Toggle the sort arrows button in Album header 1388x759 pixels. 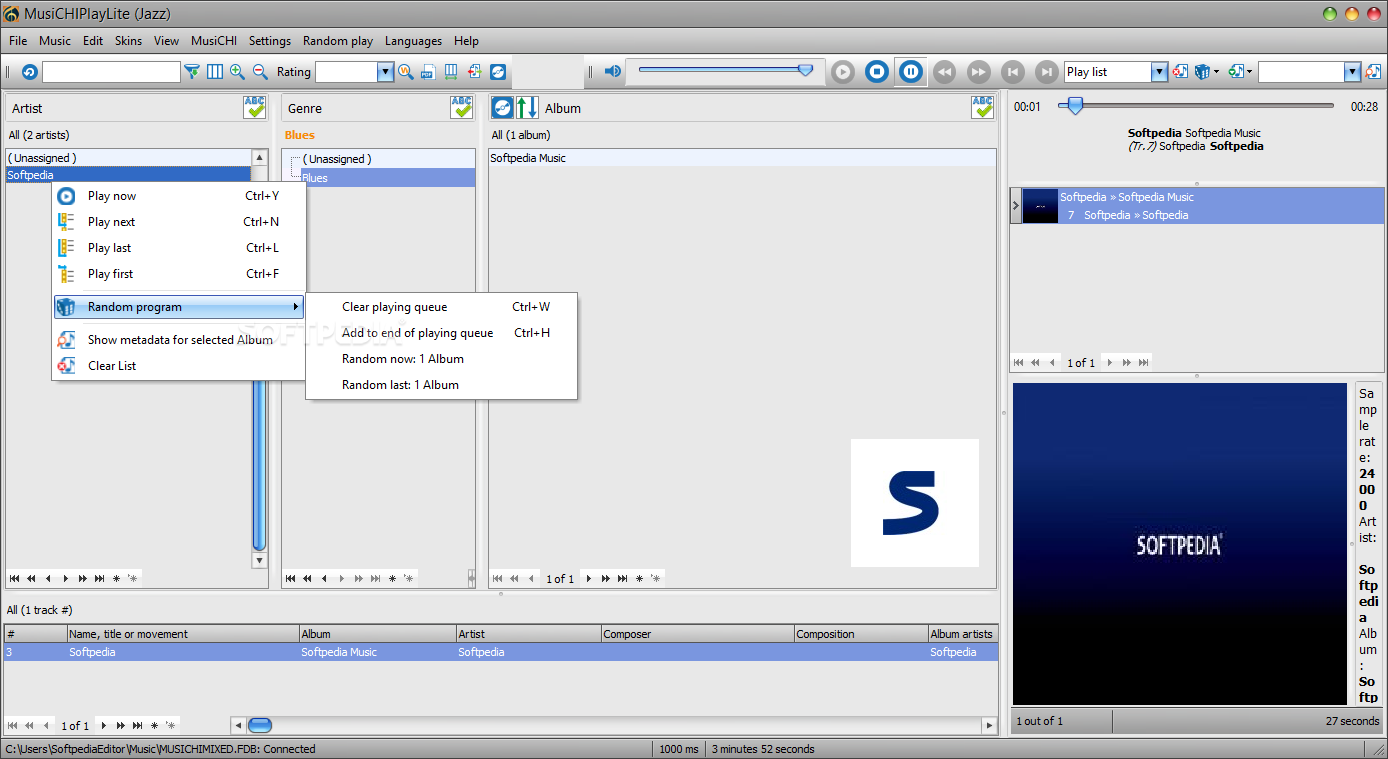click(527, 108)
